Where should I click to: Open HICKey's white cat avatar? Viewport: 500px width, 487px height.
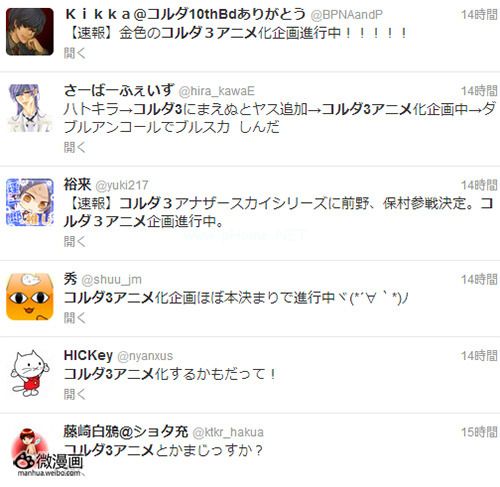30,373
